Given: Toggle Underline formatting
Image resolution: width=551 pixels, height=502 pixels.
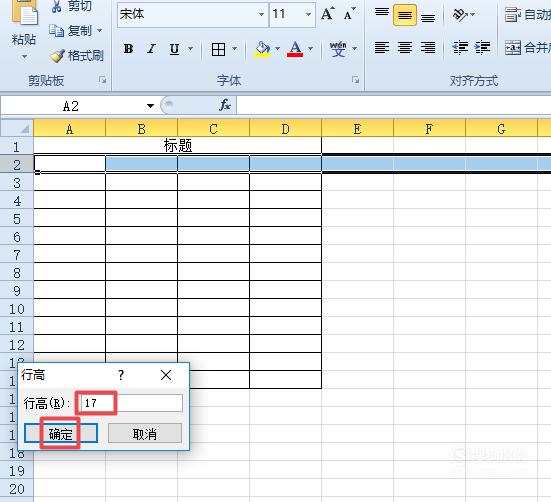Looking at the screenshot, I should 174,48.
